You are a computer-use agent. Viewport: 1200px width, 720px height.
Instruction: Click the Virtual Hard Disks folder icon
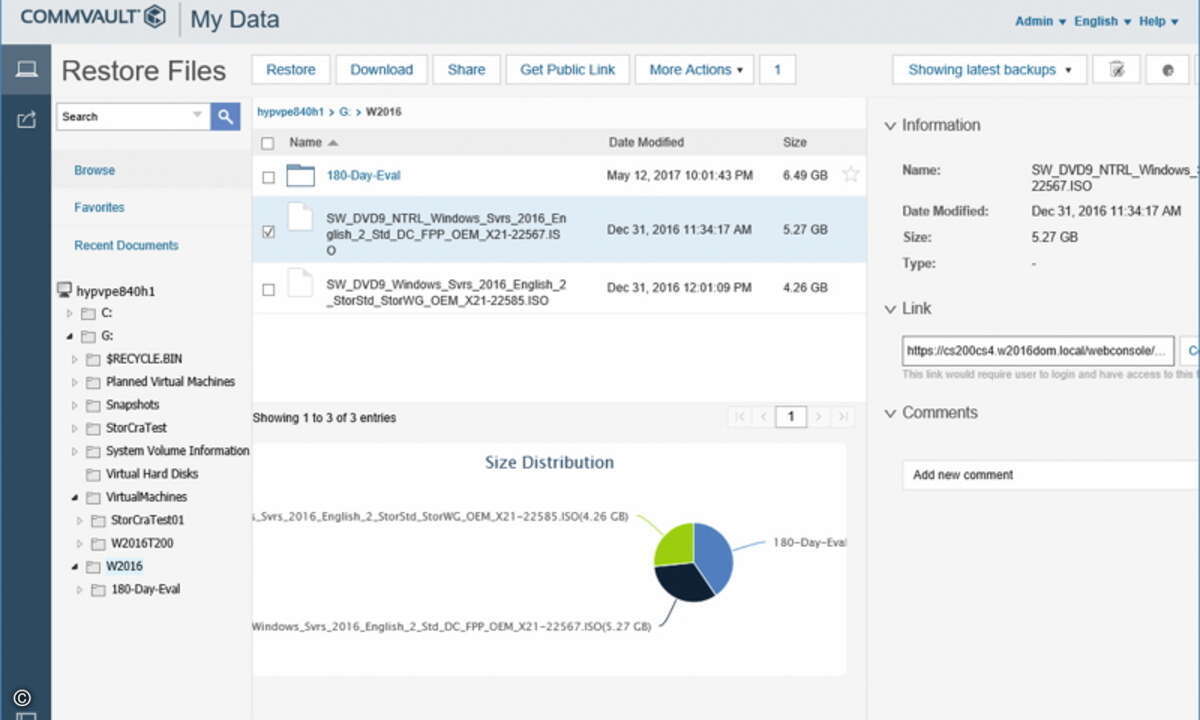coord(93,474)
